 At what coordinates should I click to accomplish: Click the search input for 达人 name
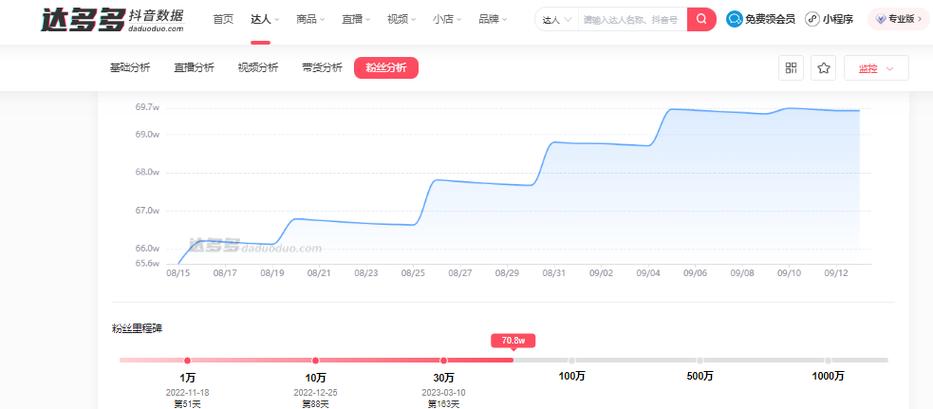[631, 20]
